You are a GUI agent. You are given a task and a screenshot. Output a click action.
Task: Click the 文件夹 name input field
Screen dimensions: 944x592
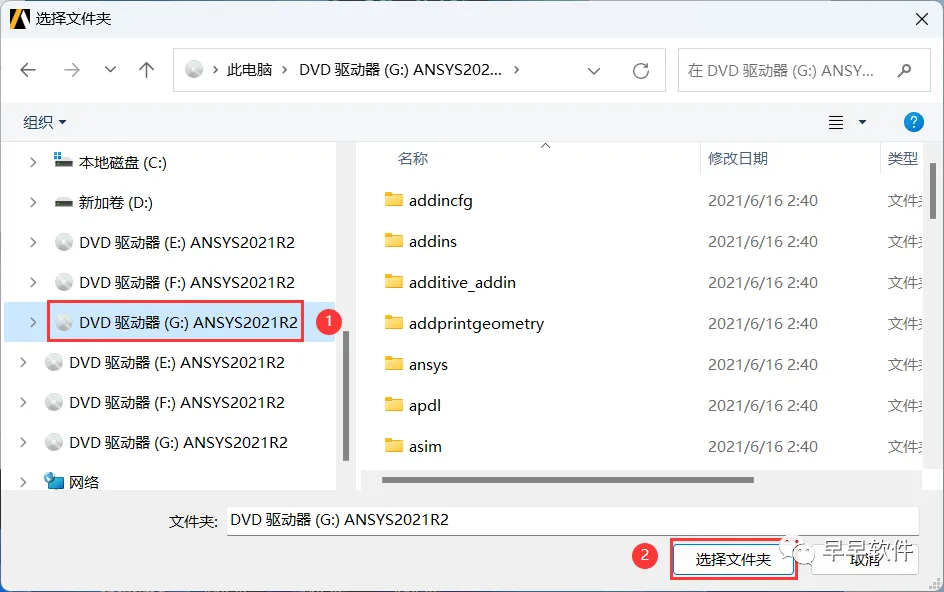(573, 520)
